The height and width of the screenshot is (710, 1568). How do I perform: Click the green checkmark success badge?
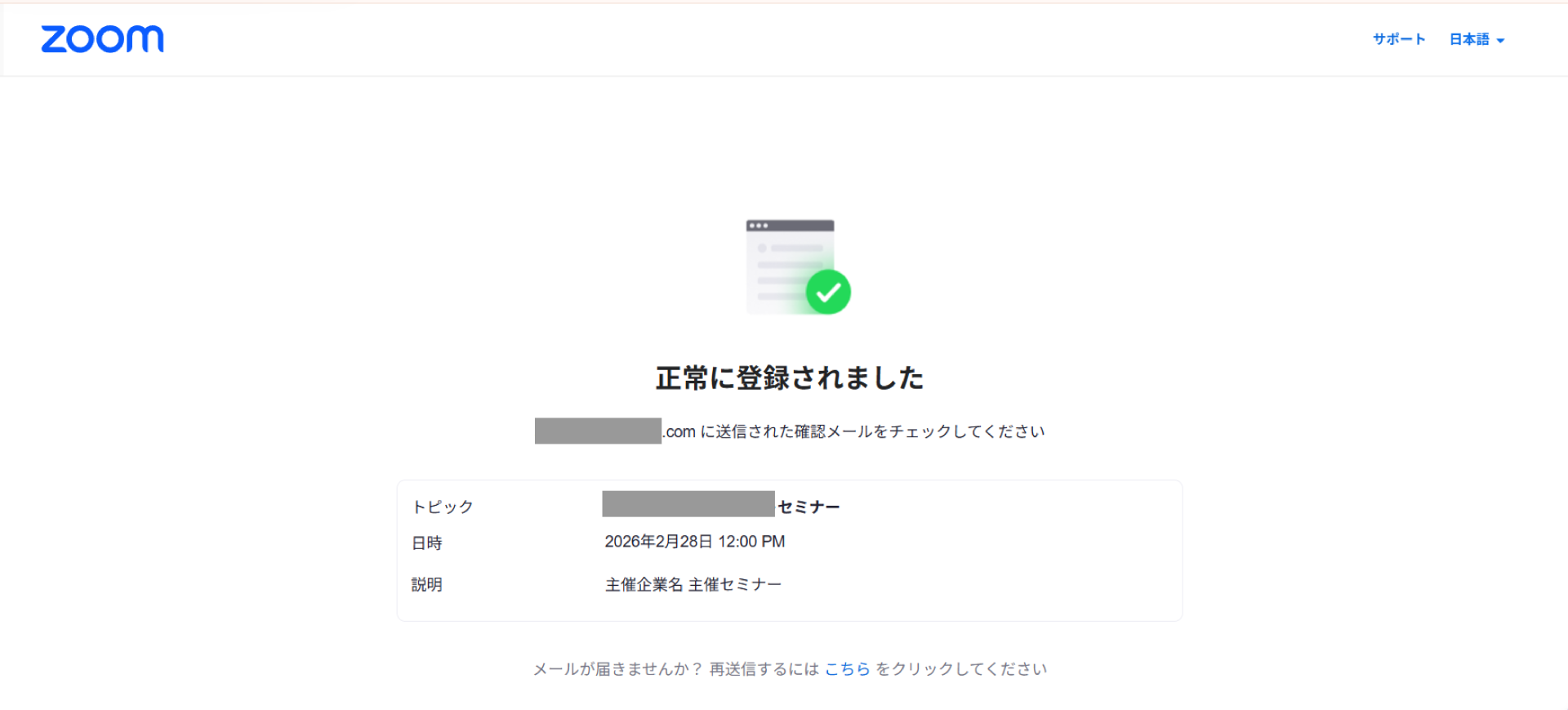tap(828, 292)
